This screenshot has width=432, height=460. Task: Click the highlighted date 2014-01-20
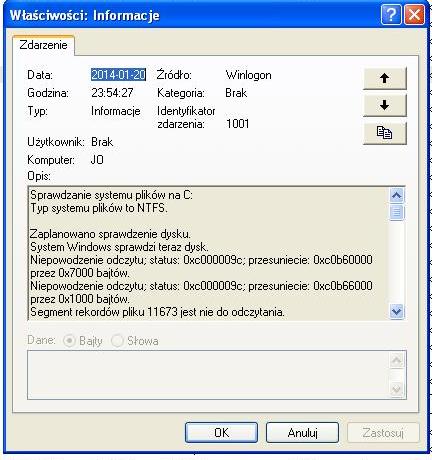pyautogui.click(x=118, y=74)
